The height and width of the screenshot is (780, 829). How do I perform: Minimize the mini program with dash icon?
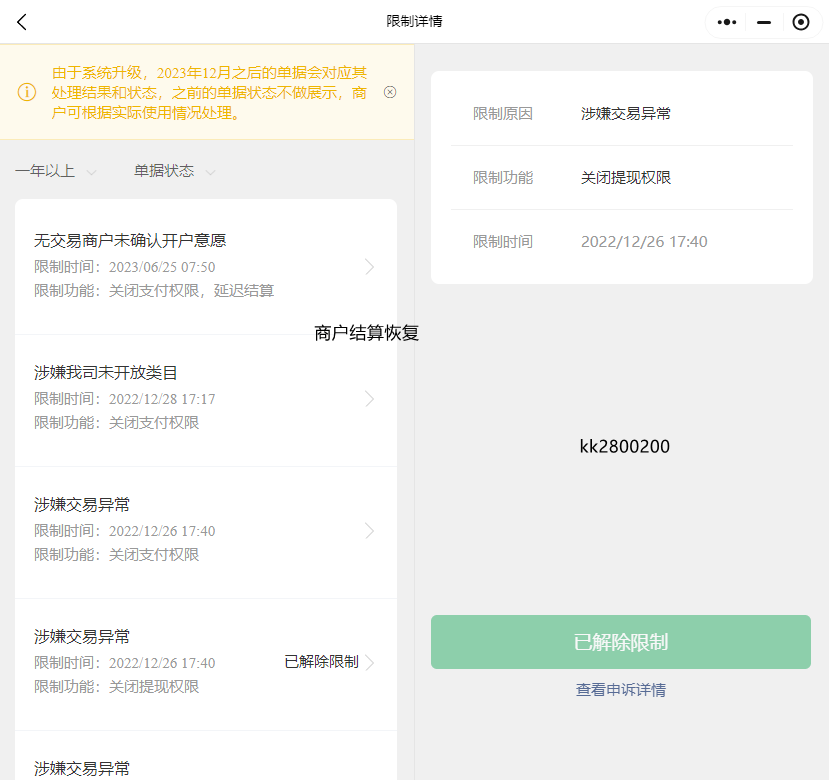763,22
